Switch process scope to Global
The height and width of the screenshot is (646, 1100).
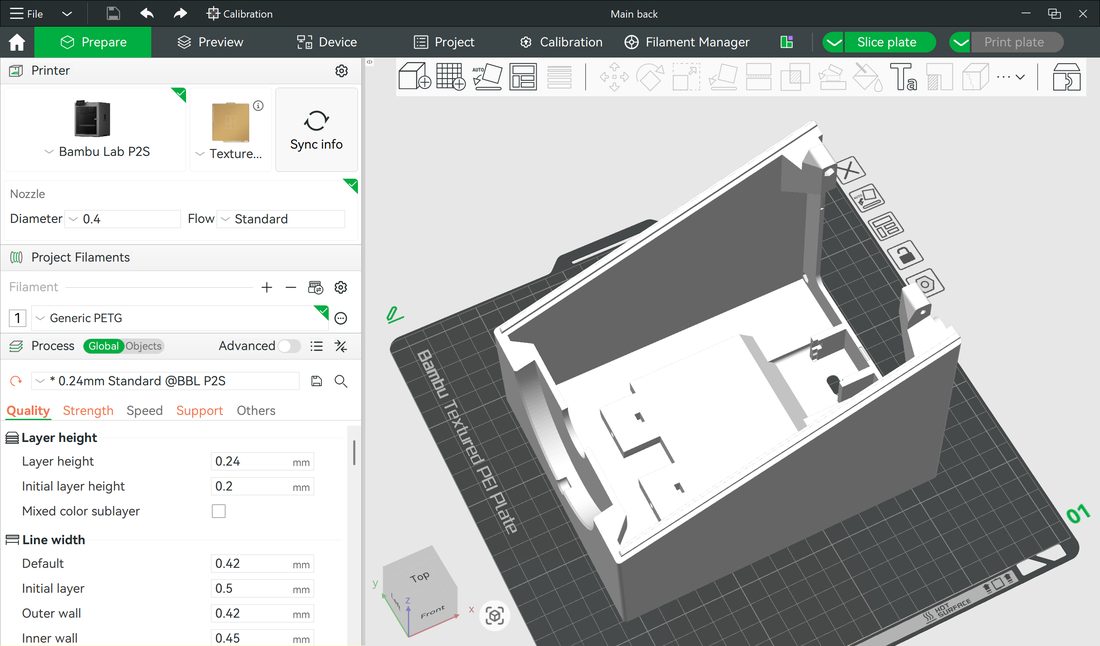(x=103, y=346)
